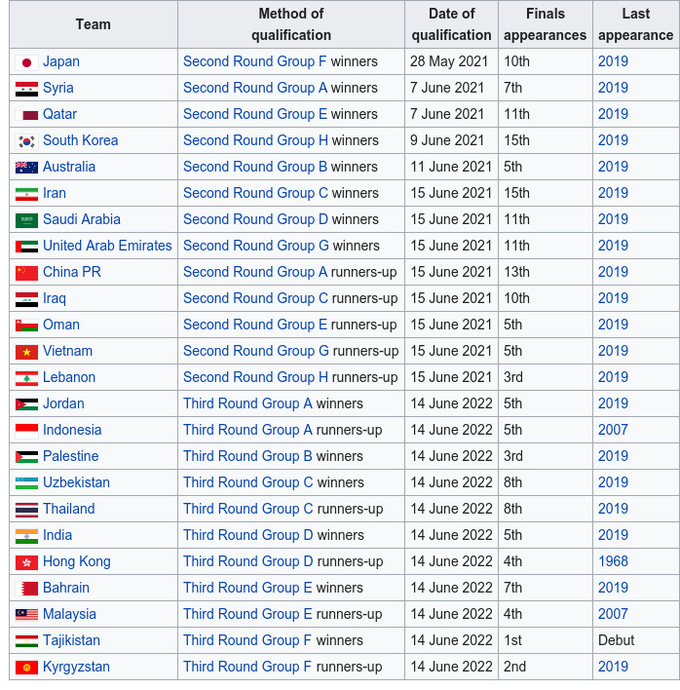The width and height of the screenshot is (680, 690).
Task: Open the Tajikistan team link
Action: (71, 641)
